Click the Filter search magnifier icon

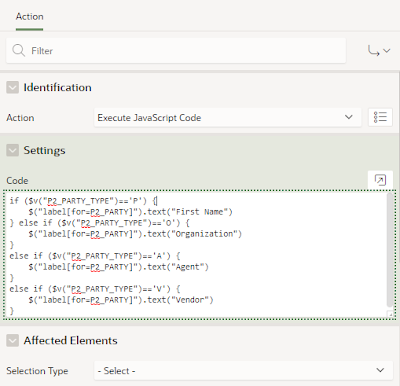click(18, 51)
